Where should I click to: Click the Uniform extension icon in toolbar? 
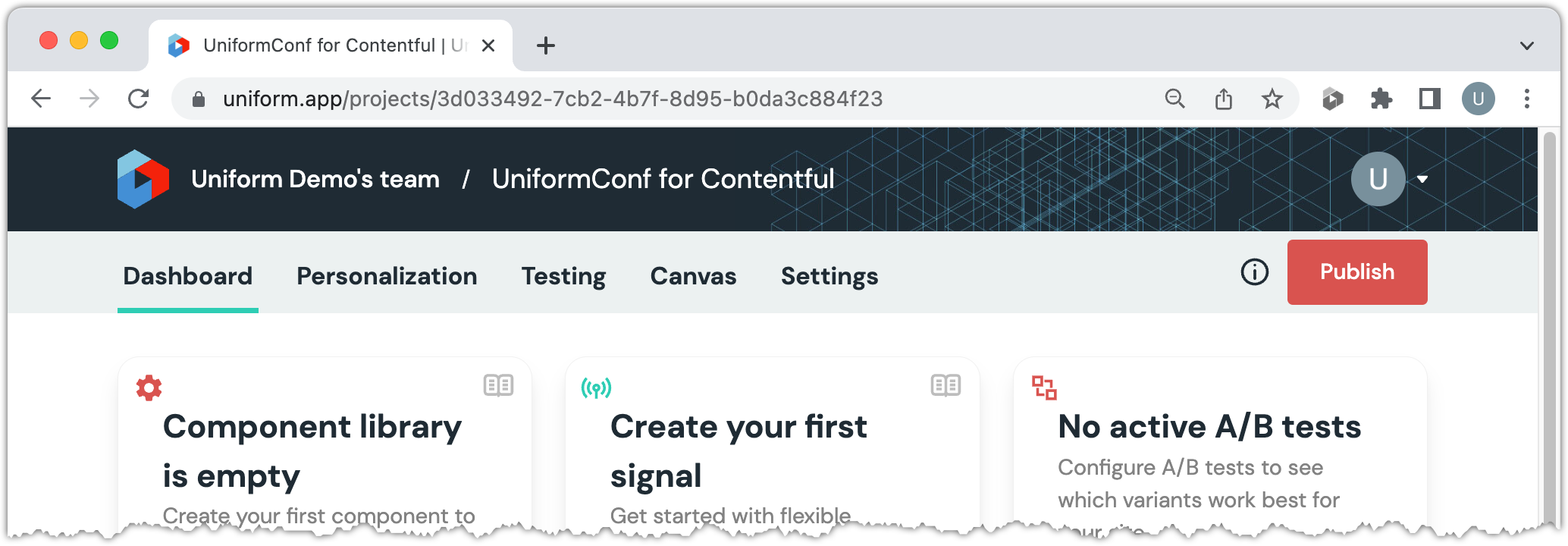(1332, 99)
